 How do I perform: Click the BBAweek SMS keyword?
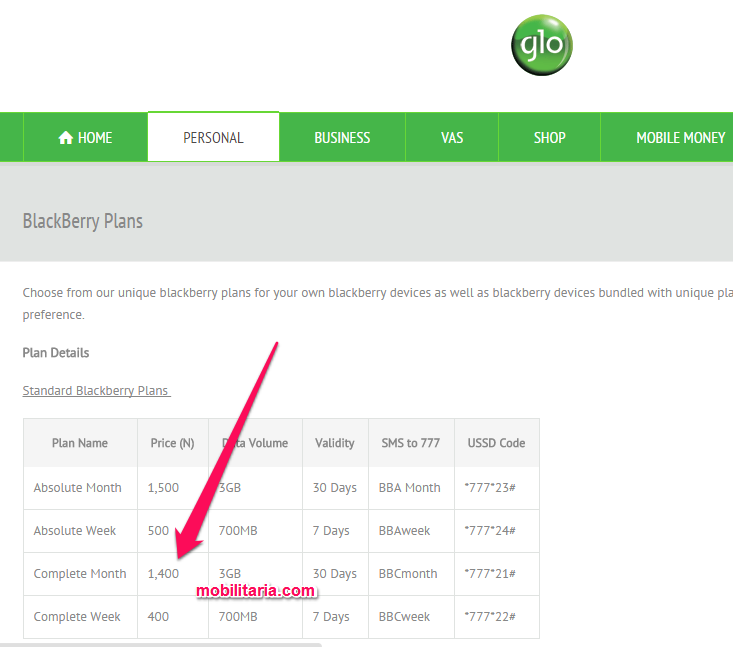404,531
